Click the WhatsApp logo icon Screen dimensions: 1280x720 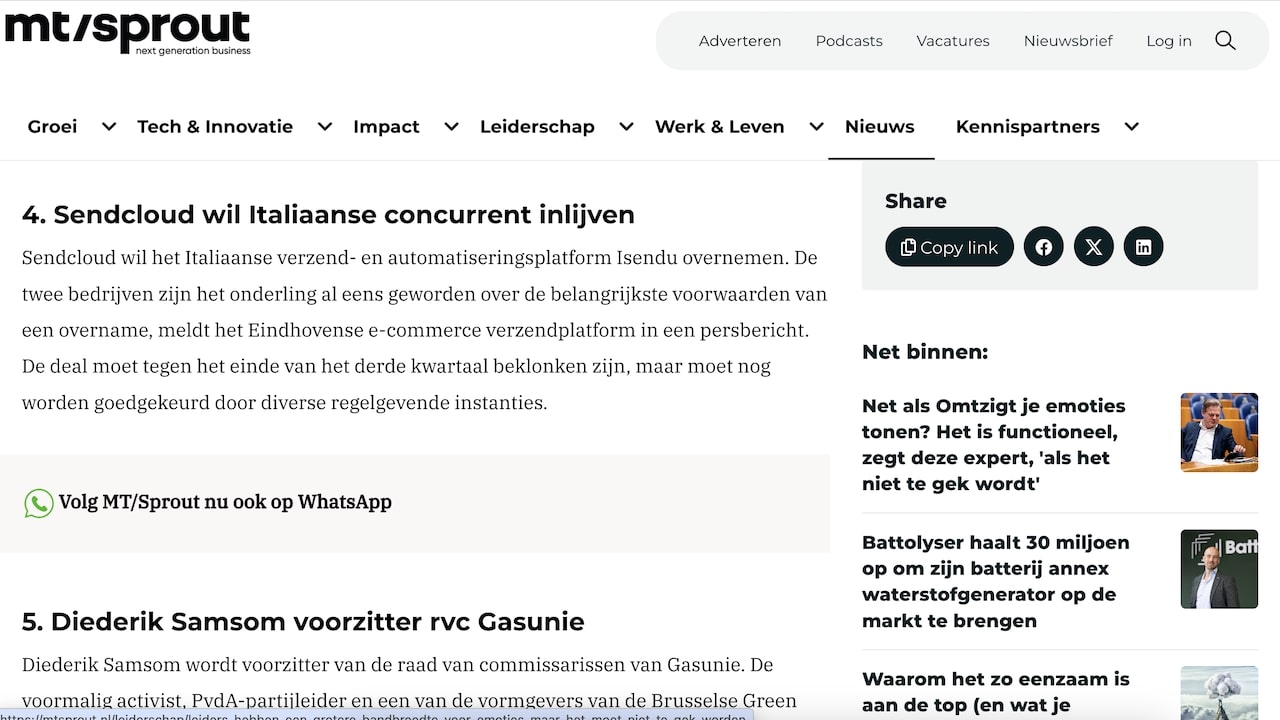click(39, 503)
